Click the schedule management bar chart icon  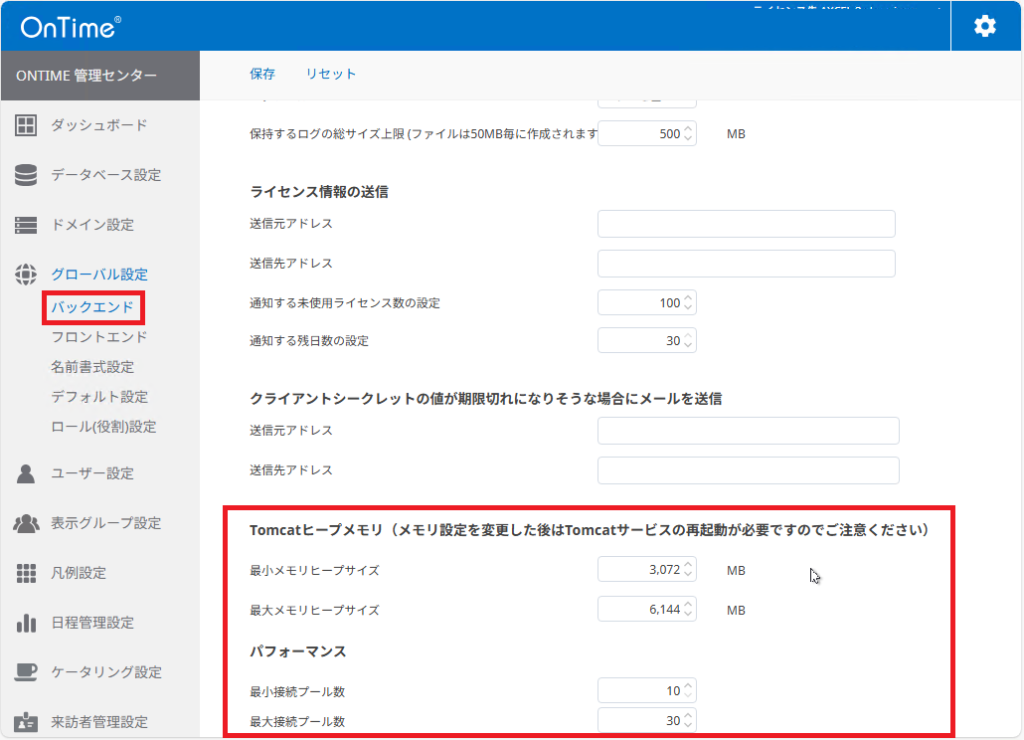26,623
